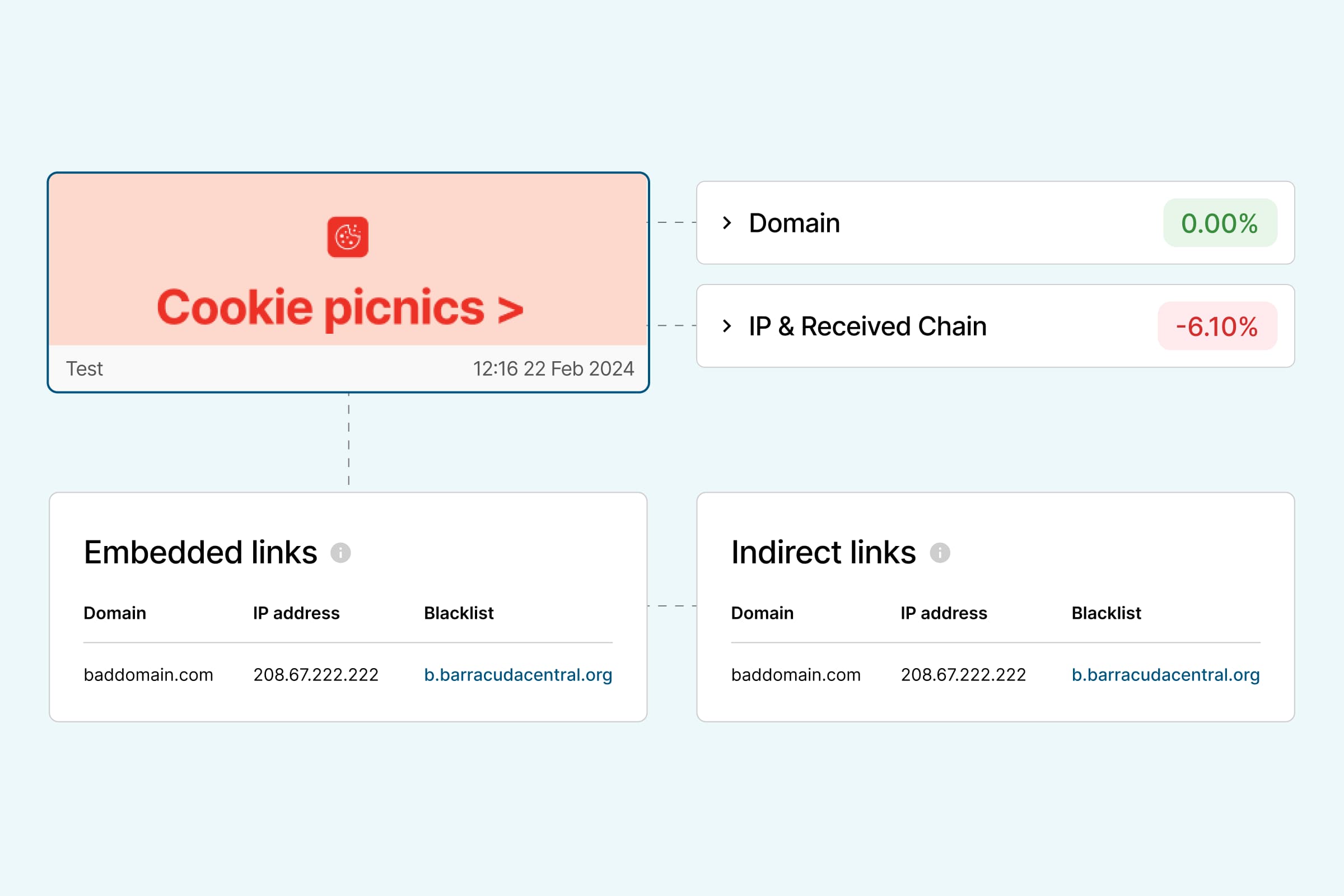Open the Cookie picnics heading link
1344x896 pixels.
pos(340,308)
